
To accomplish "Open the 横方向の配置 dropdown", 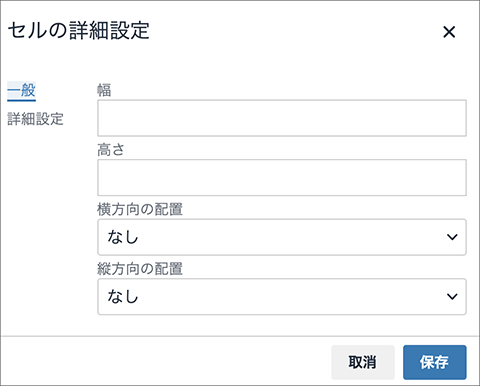I will coord(282,237).
